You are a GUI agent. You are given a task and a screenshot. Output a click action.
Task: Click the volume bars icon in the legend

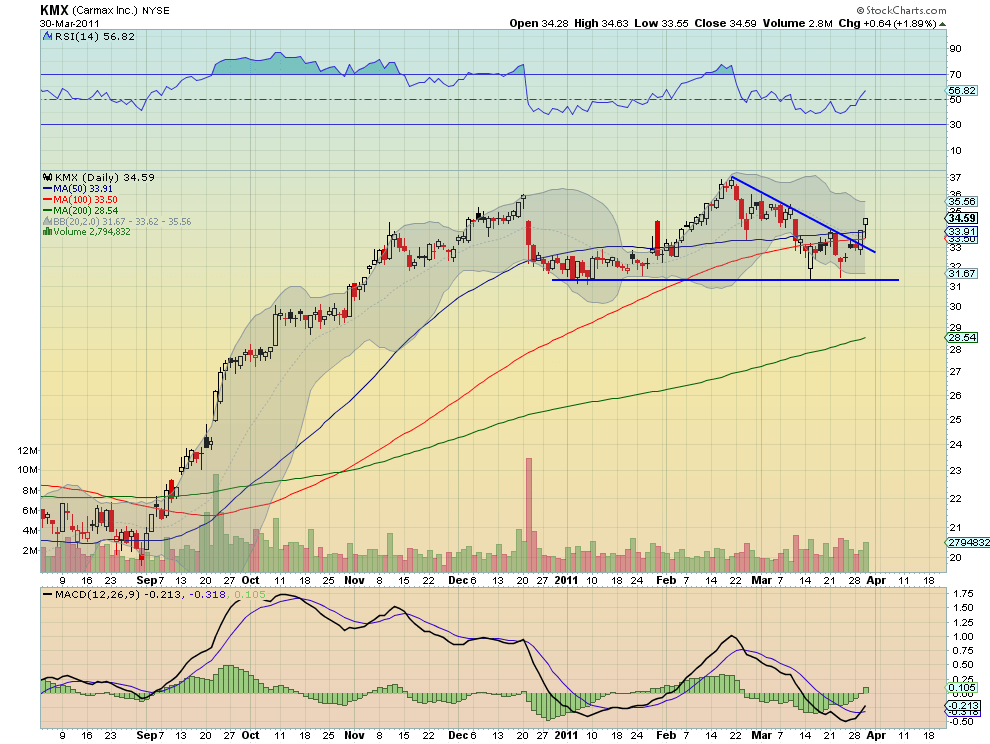click(47, 232)
